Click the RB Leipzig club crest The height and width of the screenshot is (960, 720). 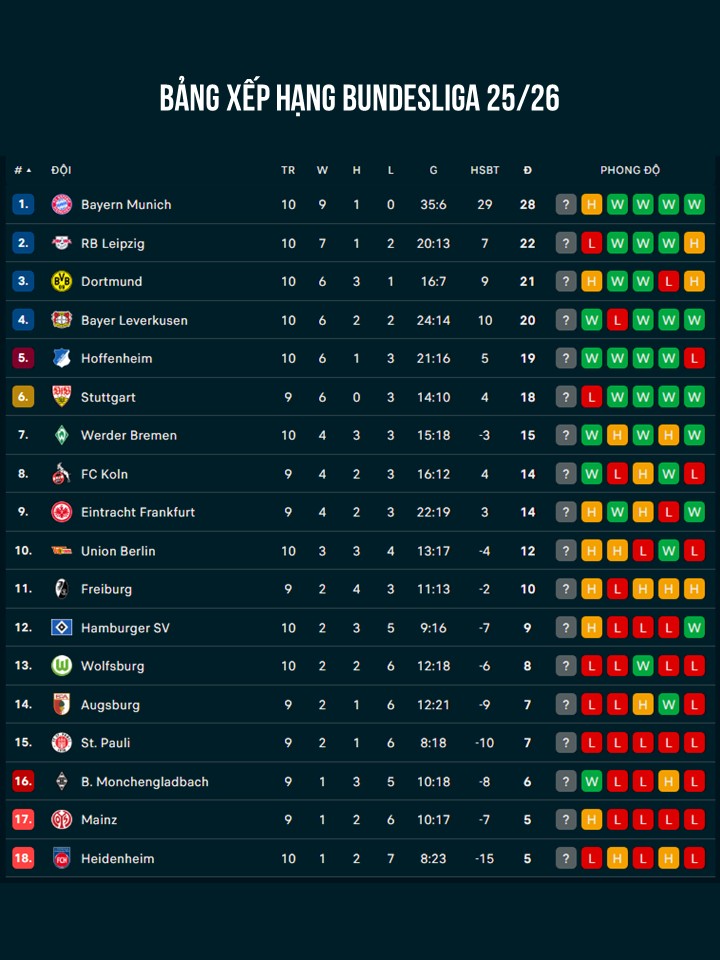pyautogui.click(x=62, y=243)
